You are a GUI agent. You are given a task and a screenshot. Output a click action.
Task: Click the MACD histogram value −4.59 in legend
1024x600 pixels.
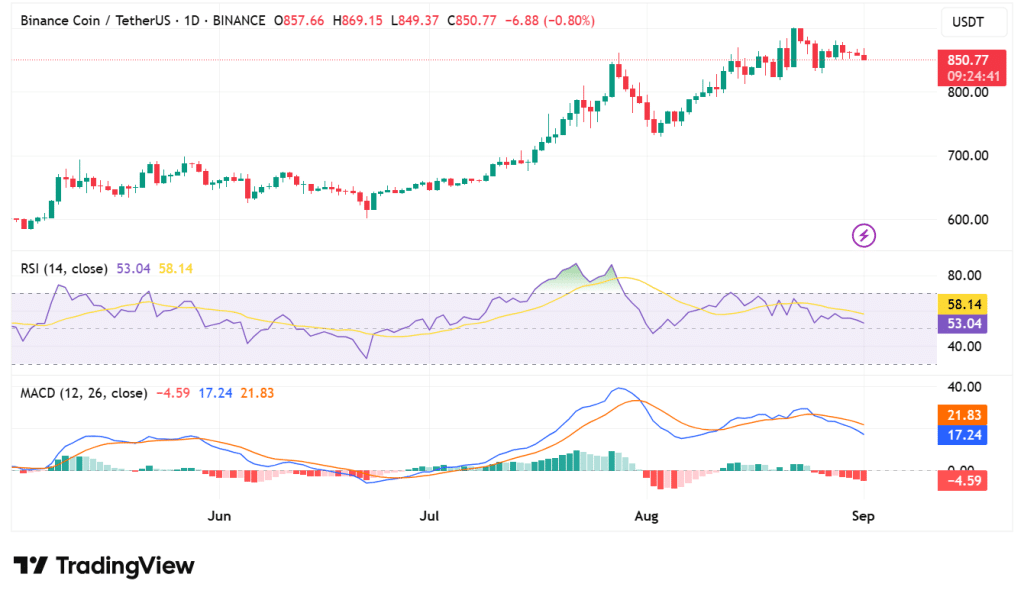tap(173, 393)
